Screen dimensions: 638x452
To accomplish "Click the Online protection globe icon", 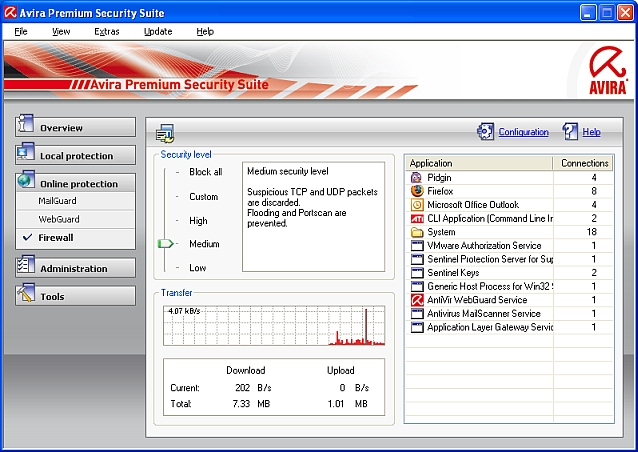I will pos(26,179).
